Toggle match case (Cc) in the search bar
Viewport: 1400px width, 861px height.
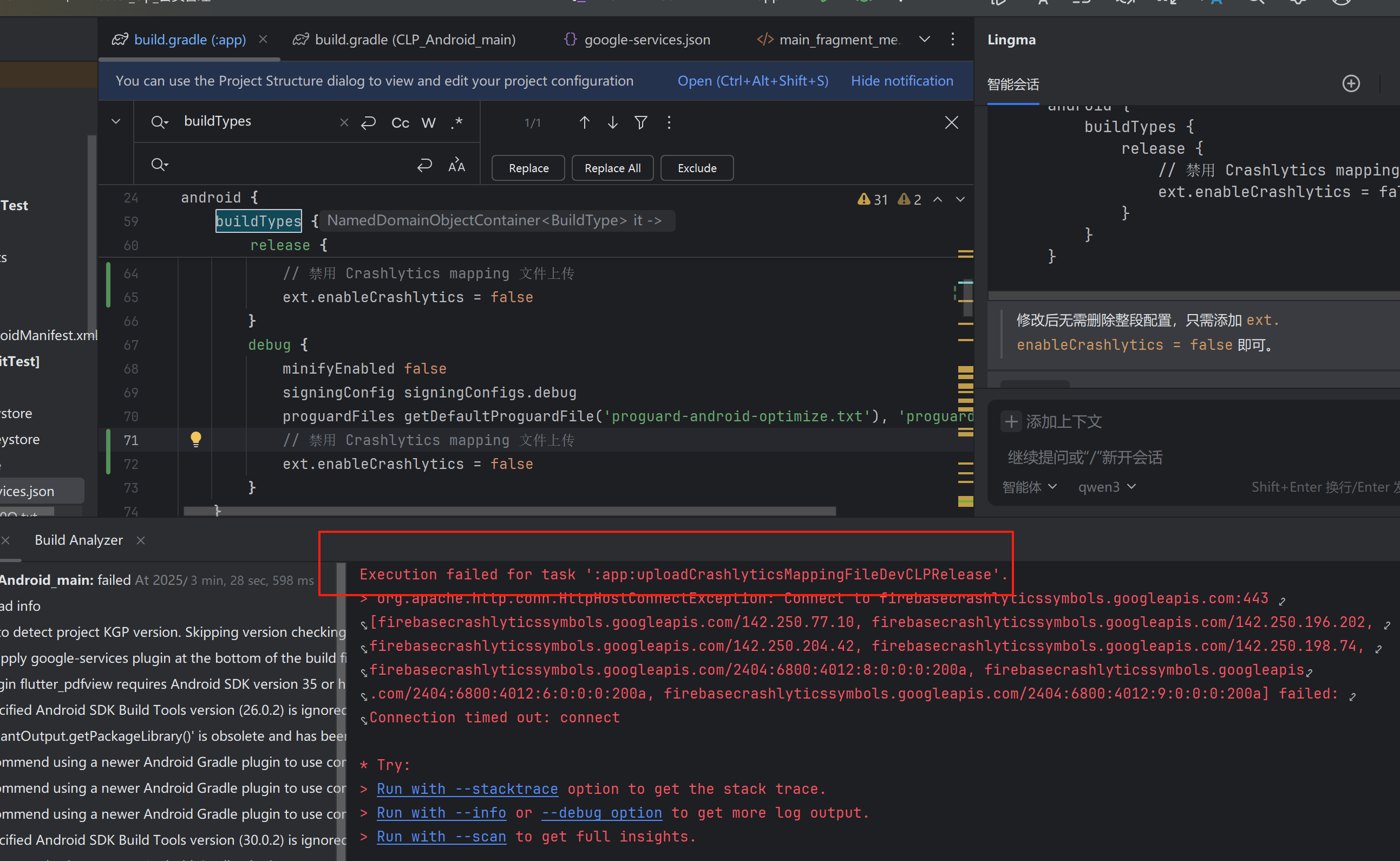click(400, 122)
